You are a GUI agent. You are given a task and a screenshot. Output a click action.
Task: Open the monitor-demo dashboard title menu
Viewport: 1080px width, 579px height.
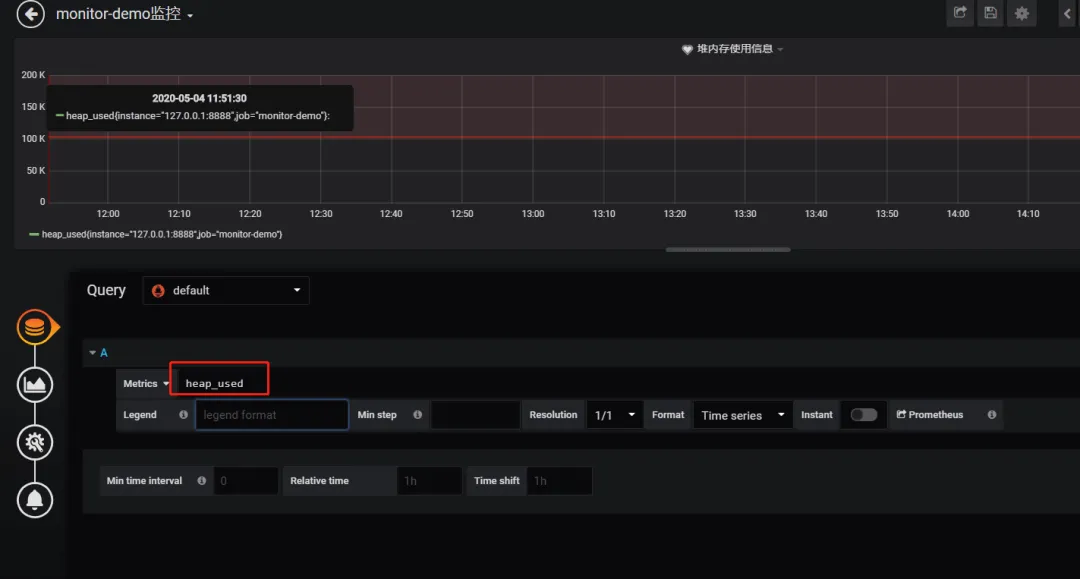click(x=125, y=14)
